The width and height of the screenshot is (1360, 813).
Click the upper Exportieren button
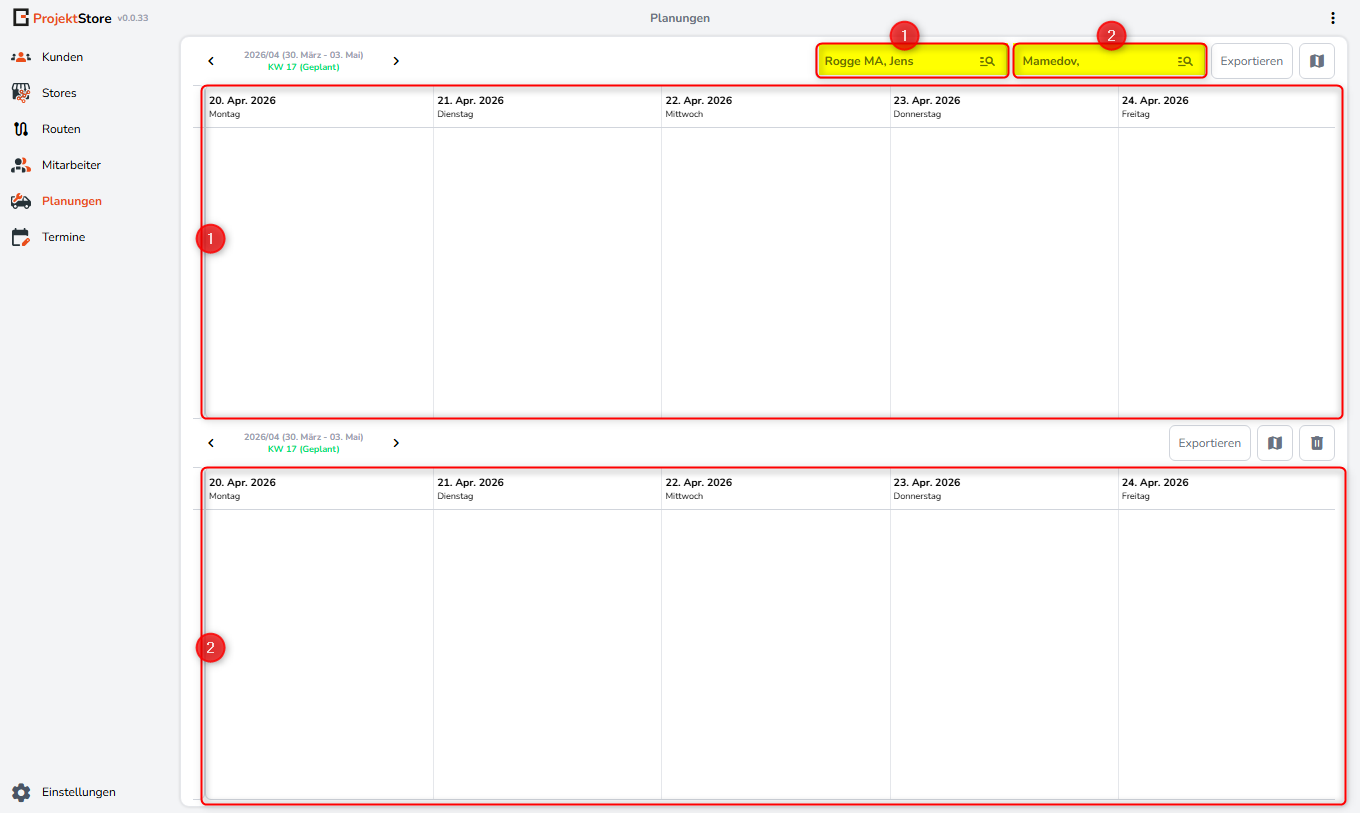coord(1252,61)
